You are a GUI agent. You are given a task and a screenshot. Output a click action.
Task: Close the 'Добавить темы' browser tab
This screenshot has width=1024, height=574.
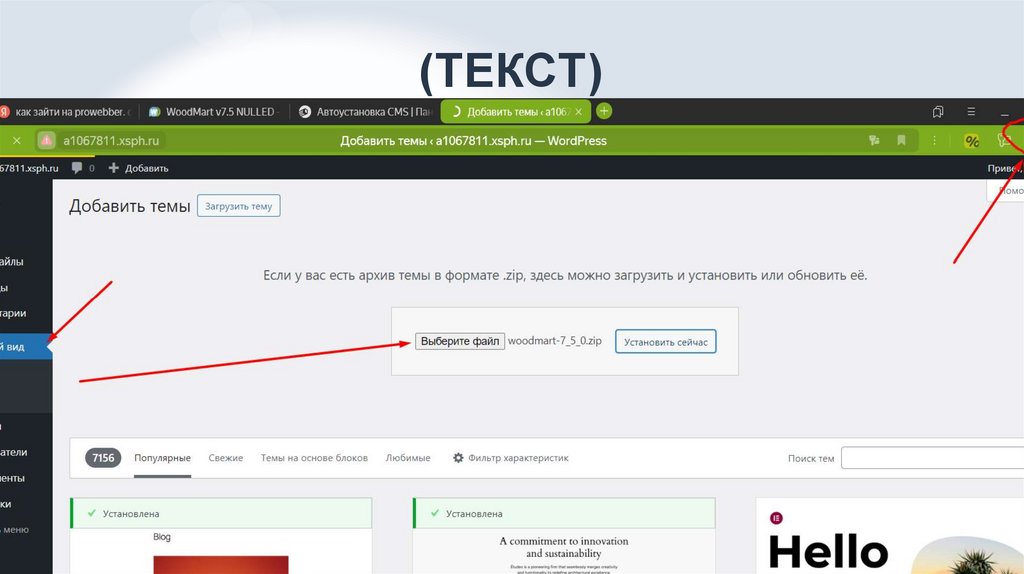pyautogui.click(x=579, y=112)
